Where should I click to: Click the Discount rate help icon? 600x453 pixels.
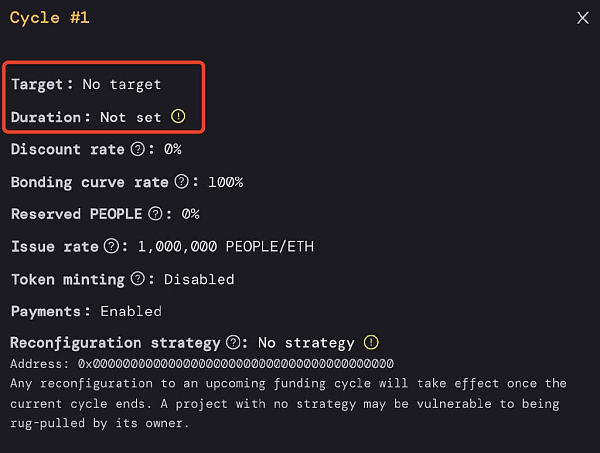click(138, 149)
